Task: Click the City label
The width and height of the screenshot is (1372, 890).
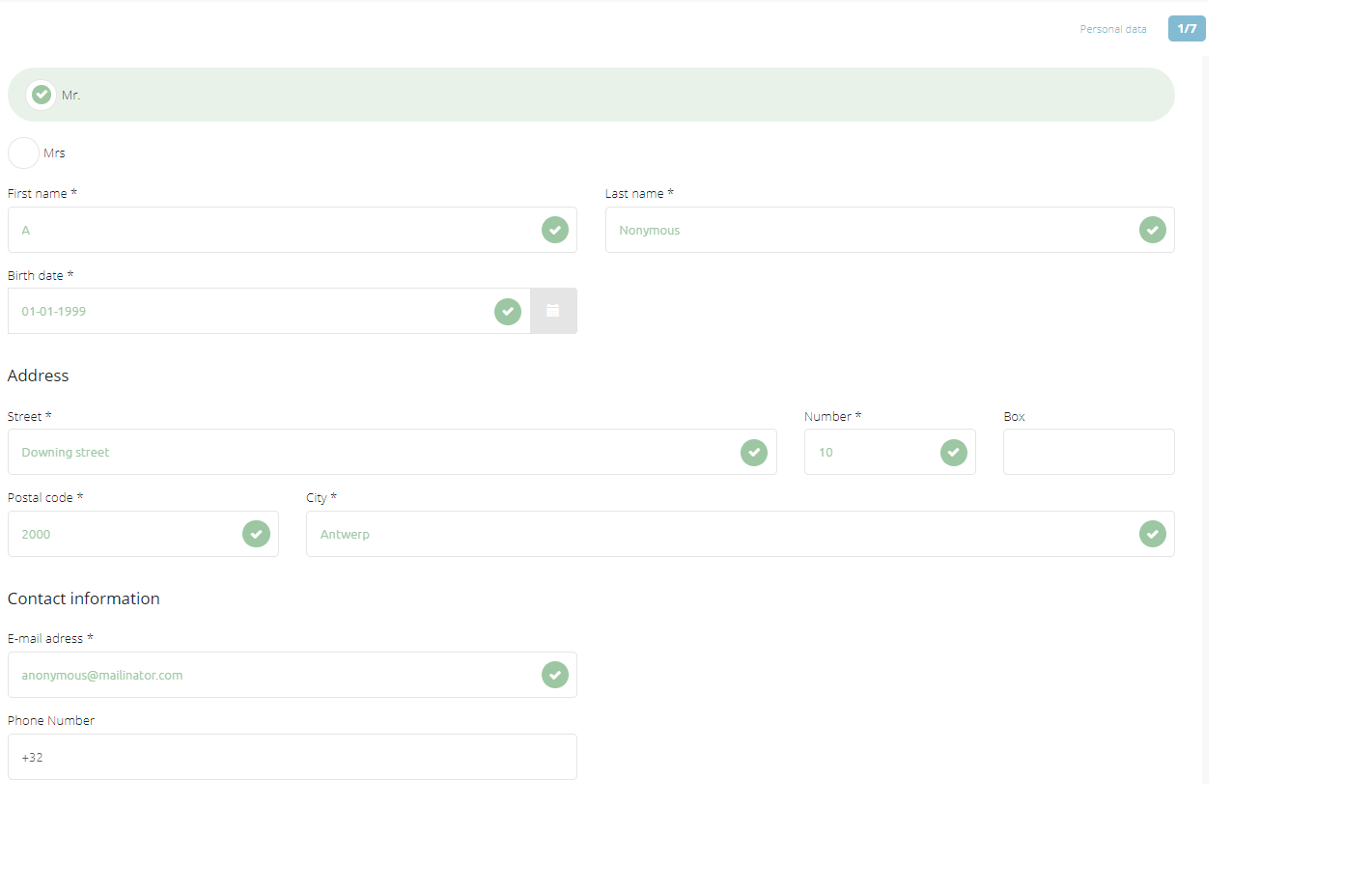Action: pos(322,497)
